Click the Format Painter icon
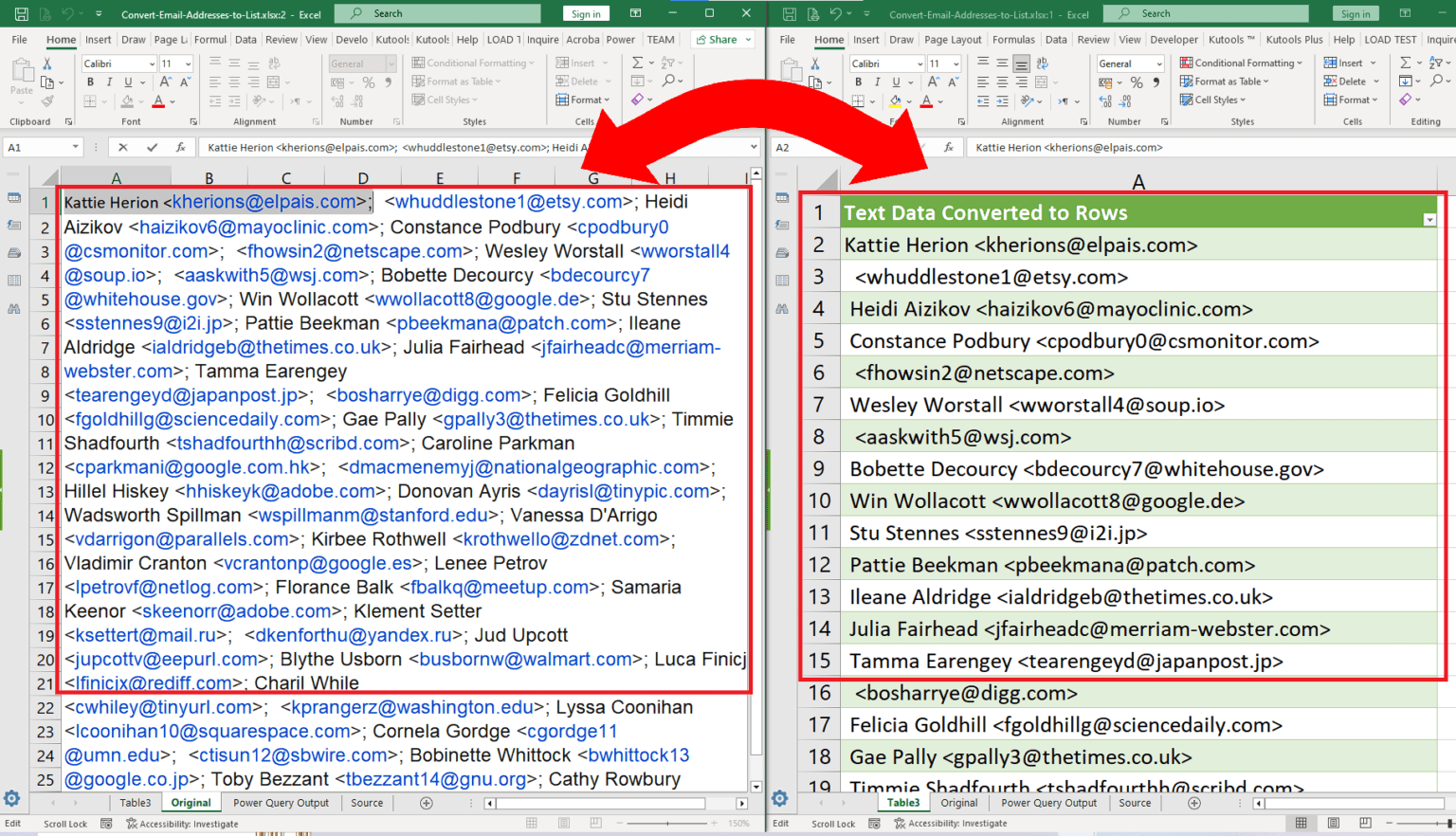The height and width of the screenshot is (836, 1456). pyautogui.click(x=47, y=100)
